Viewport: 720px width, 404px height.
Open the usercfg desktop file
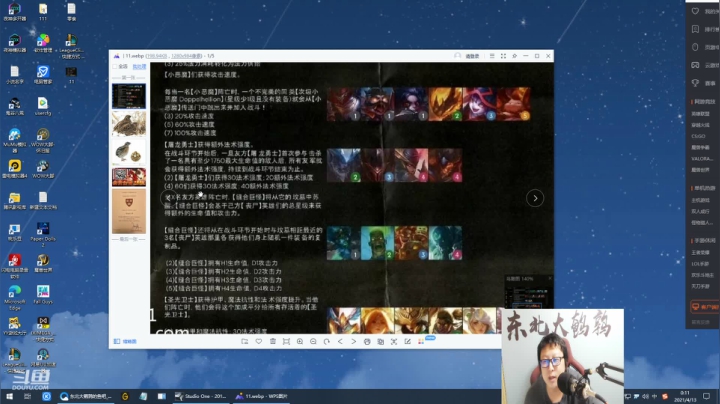43,107
